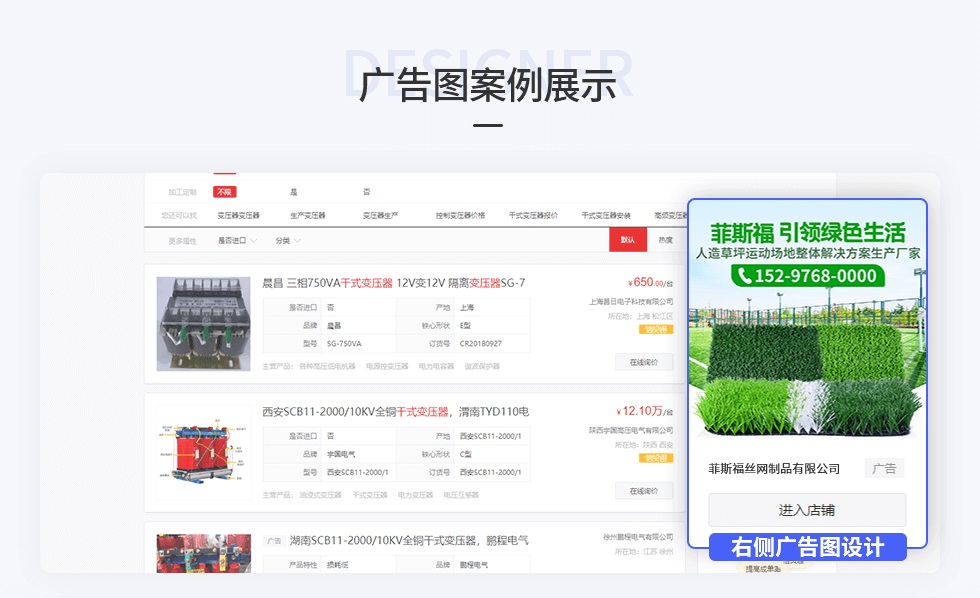This screenshot has height=598, width=980.
Task: Click the 进入店铺 button
Action: [807, 510]
